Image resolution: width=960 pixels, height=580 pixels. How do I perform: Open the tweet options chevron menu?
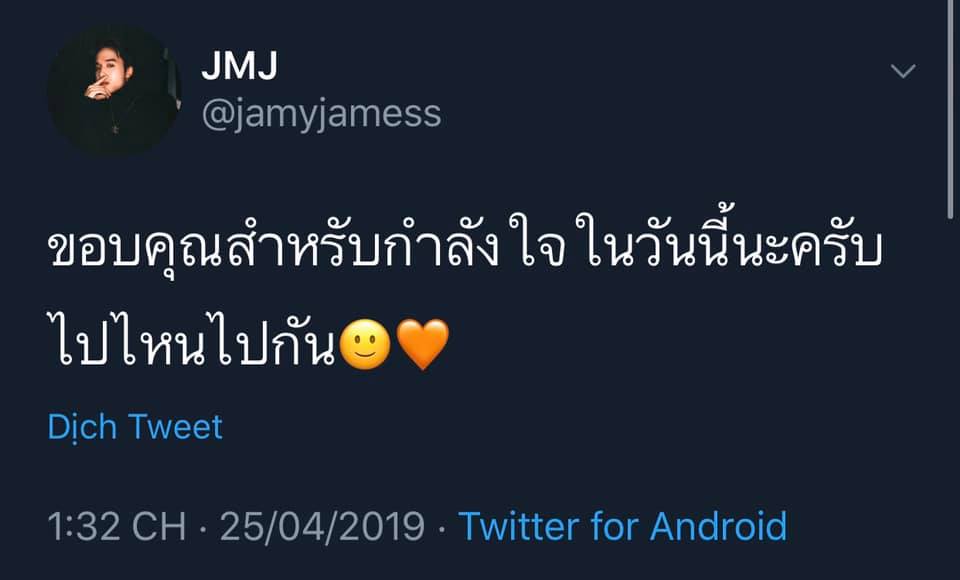point(903,71)
